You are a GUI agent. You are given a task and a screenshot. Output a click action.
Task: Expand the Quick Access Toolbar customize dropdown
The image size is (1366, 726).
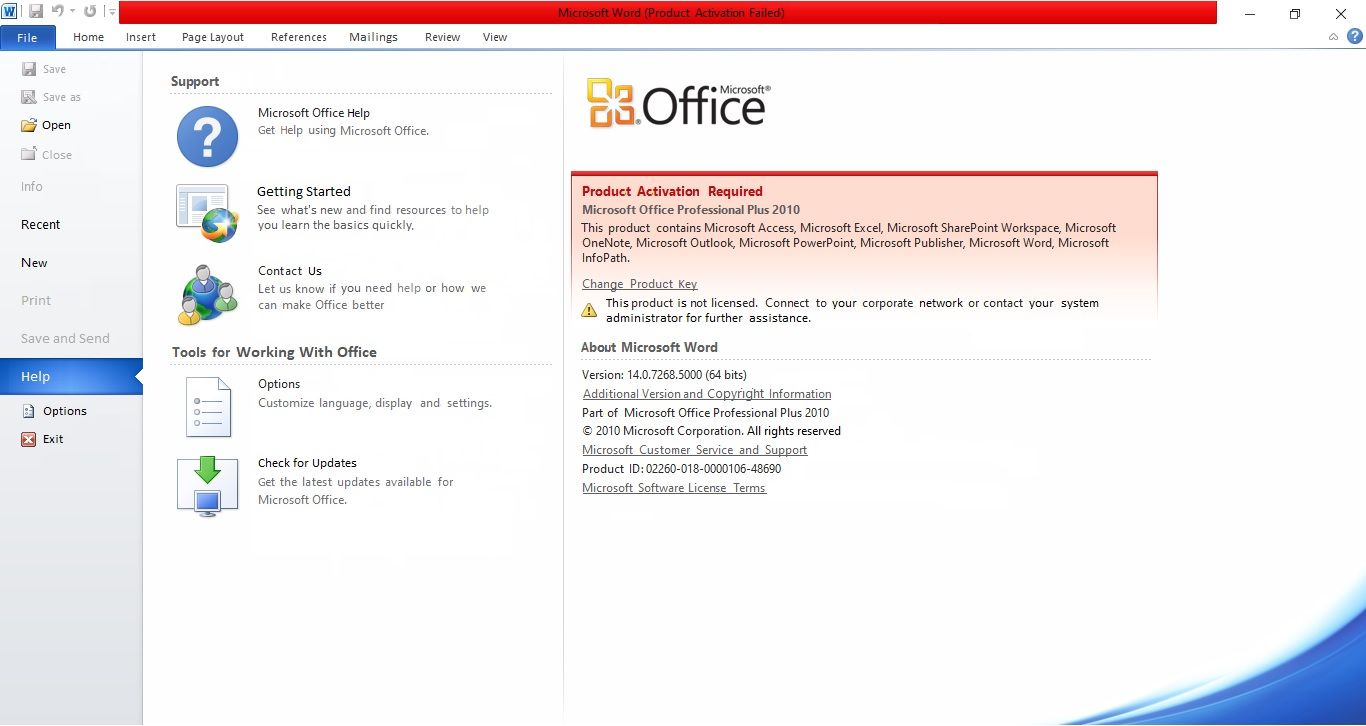click(112, 12)
